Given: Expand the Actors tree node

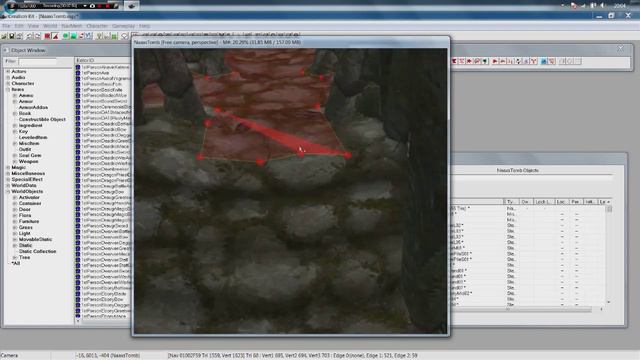Looking at the screenshot, I should [8, 71].
